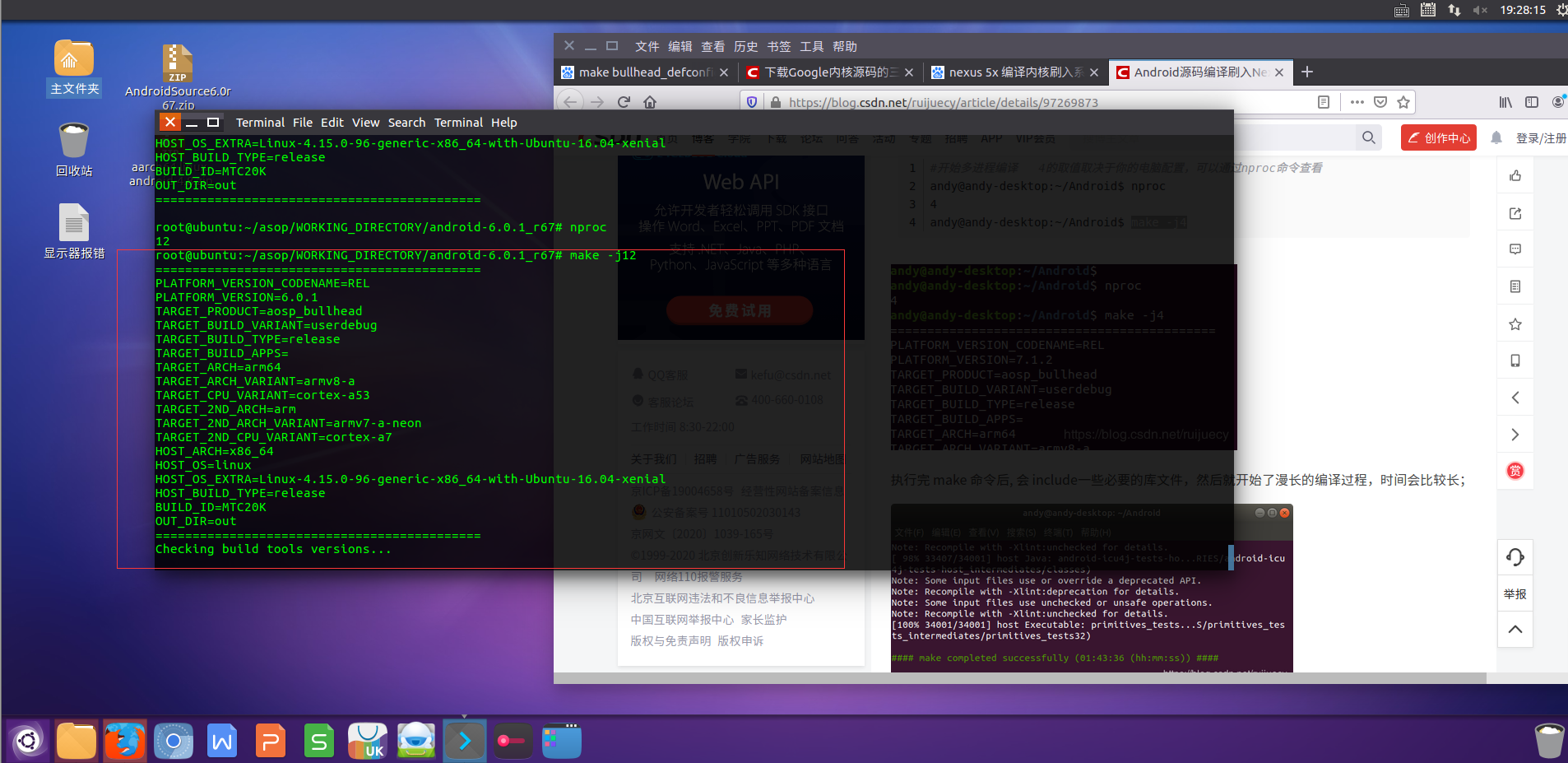Open Firefox library icon
Image resolution: width=1568 pixels, height=763 pixels.
pyautogui.click(x=1505, y=102)
